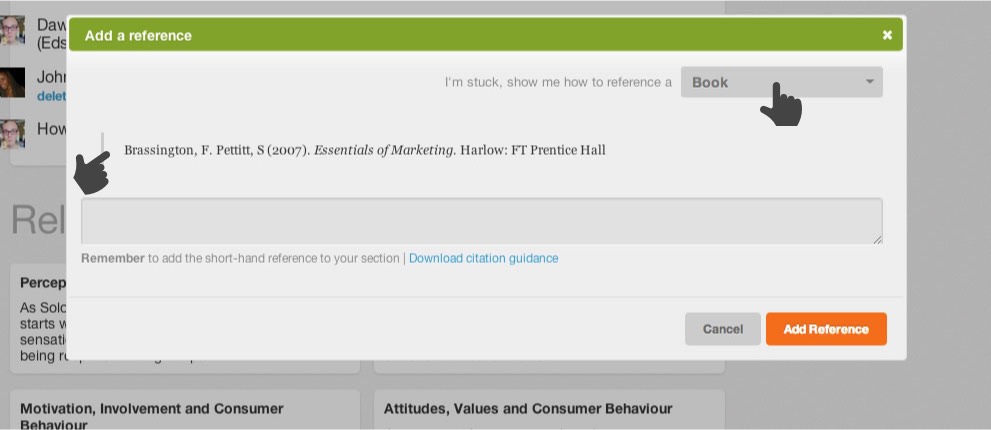The image size is (991, 430).
Task: Focus the empty reference text area
Action: coord(482,221)
